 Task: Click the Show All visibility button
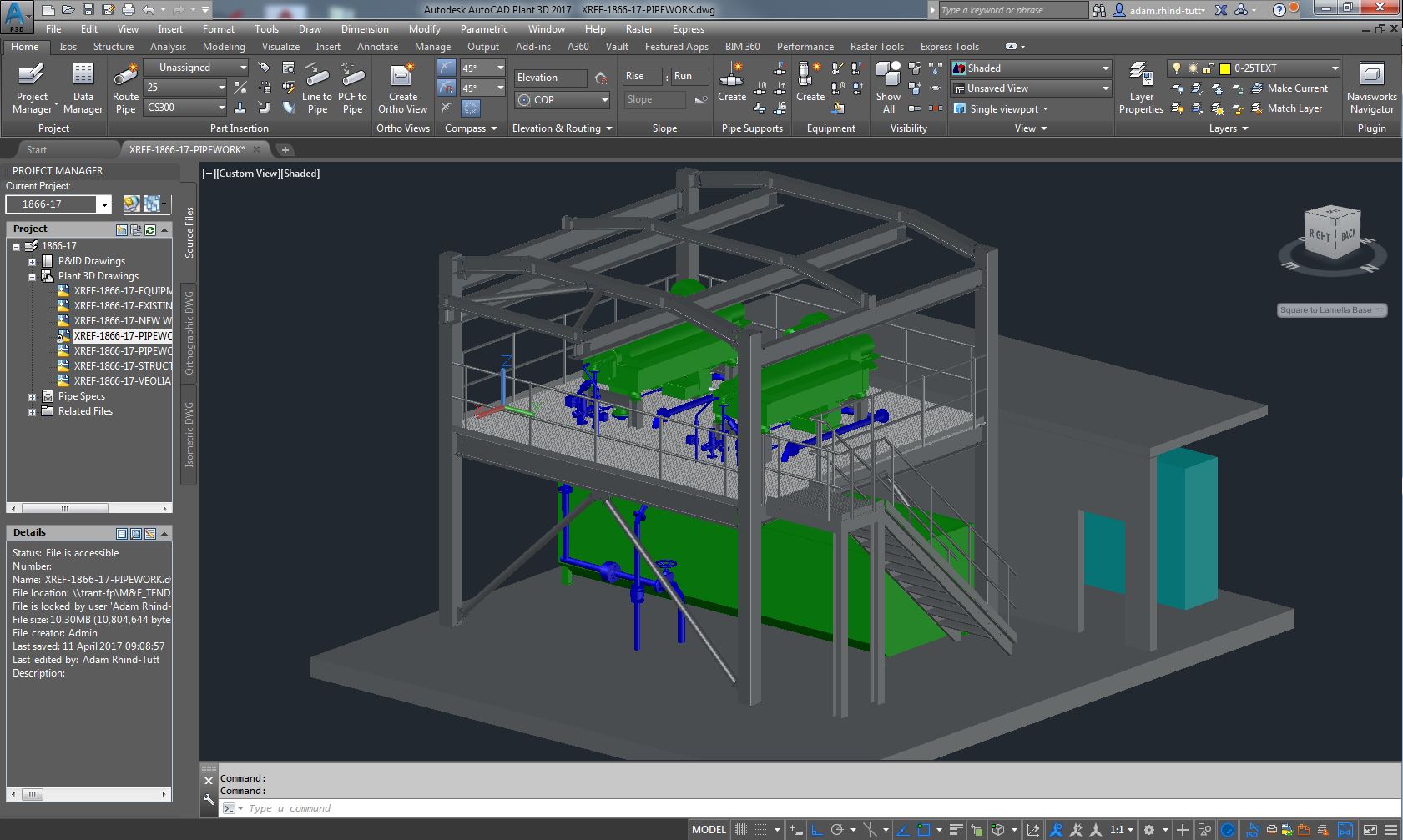[x=888, y=88]
